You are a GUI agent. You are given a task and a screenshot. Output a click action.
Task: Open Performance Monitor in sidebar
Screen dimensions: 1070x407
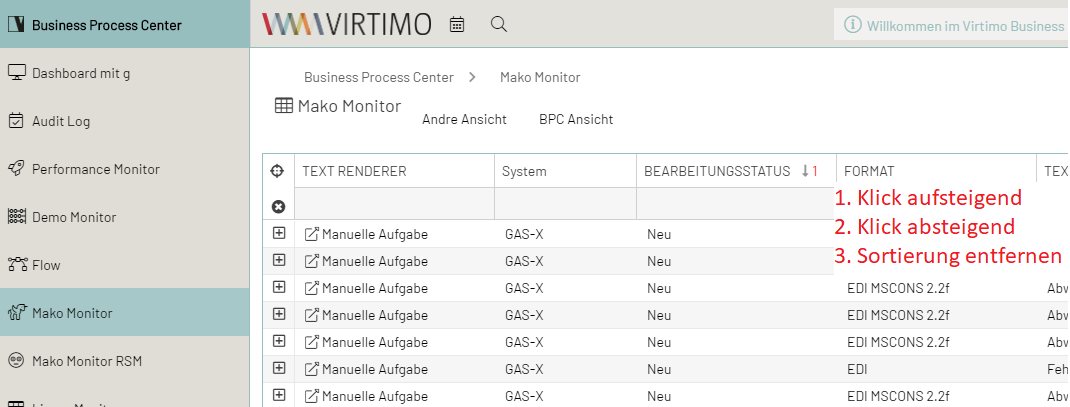[x=95, y=169]
